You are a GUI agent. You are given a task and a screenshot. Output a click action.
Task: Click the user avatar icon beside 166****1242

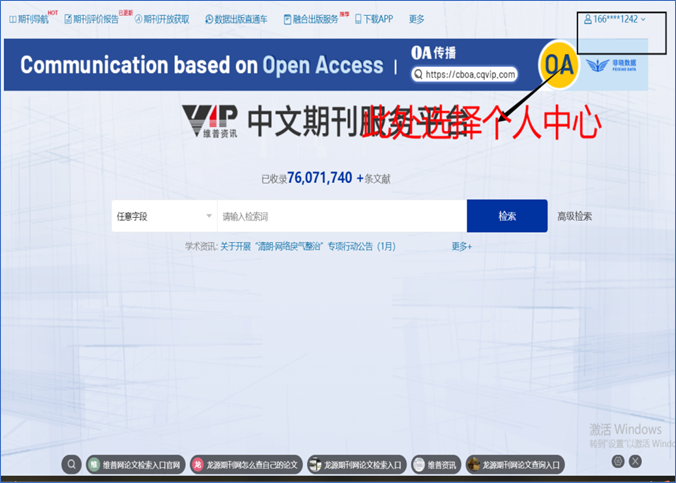pos(588,19)
